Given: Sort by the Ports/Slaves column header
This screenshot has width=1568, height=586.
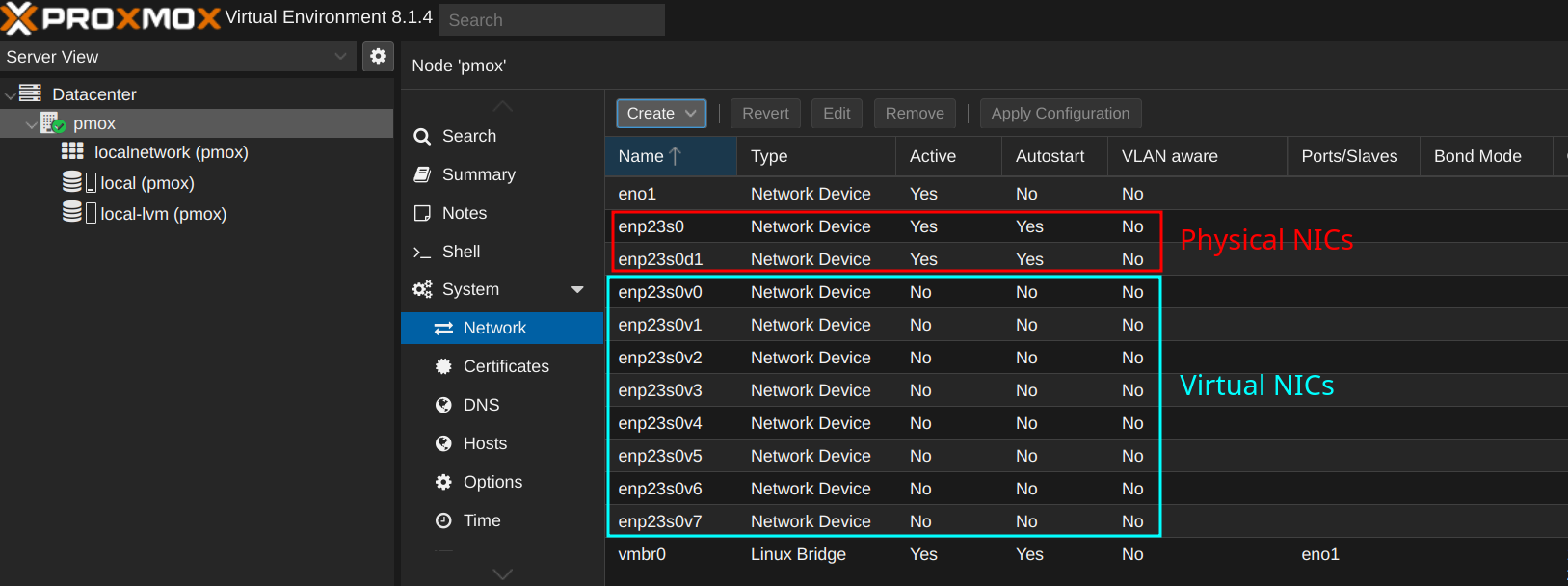Looking at the screenshot, I should click(1354, 156).
